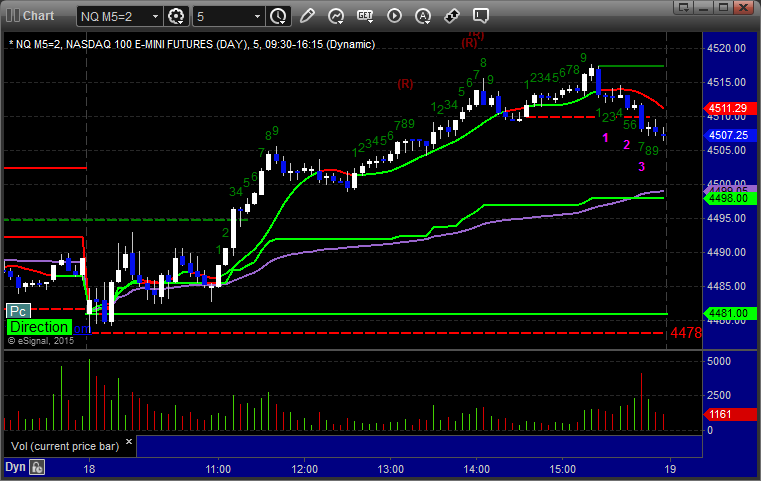Click the symbol field NQ M5=2
Viewport: 761px width, 481px height.
pyautogui.click(x=114, y=17)
